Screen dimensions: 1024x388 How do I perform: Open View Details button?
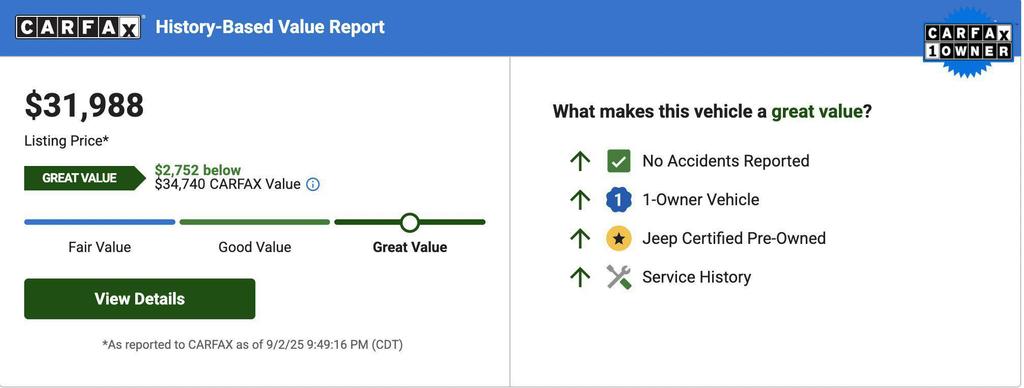point(140,299)
